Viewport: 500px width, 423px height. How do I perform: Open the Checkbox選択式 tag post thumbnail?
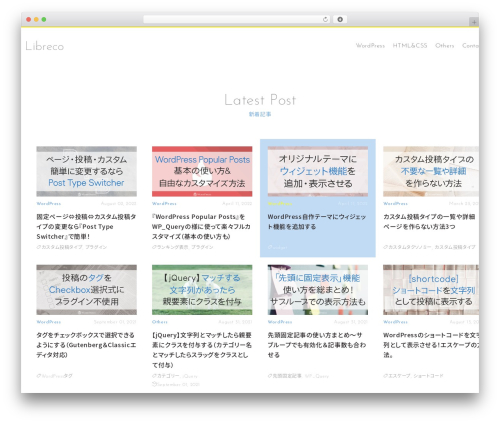[x=87, y=290]
